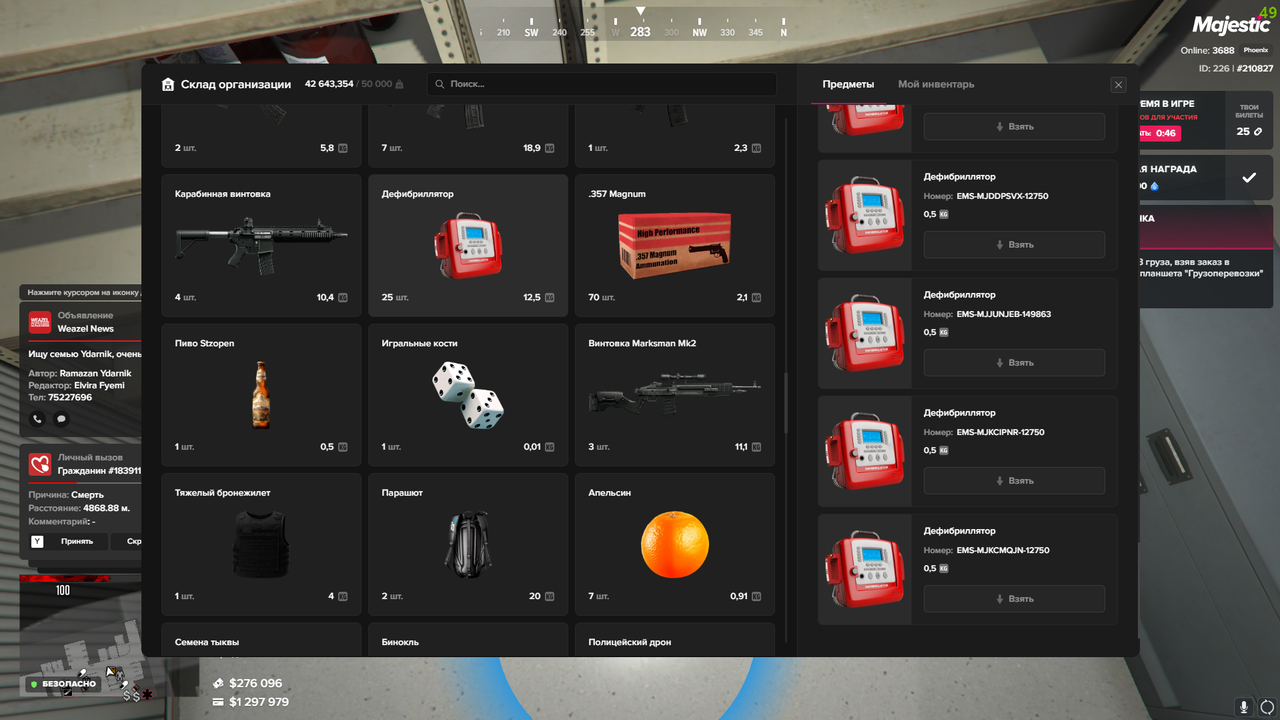Select the Дефибриллятор item card in grid
Image resolution: width=1280 pixels, height=720 pixels.
click(468, 245)
